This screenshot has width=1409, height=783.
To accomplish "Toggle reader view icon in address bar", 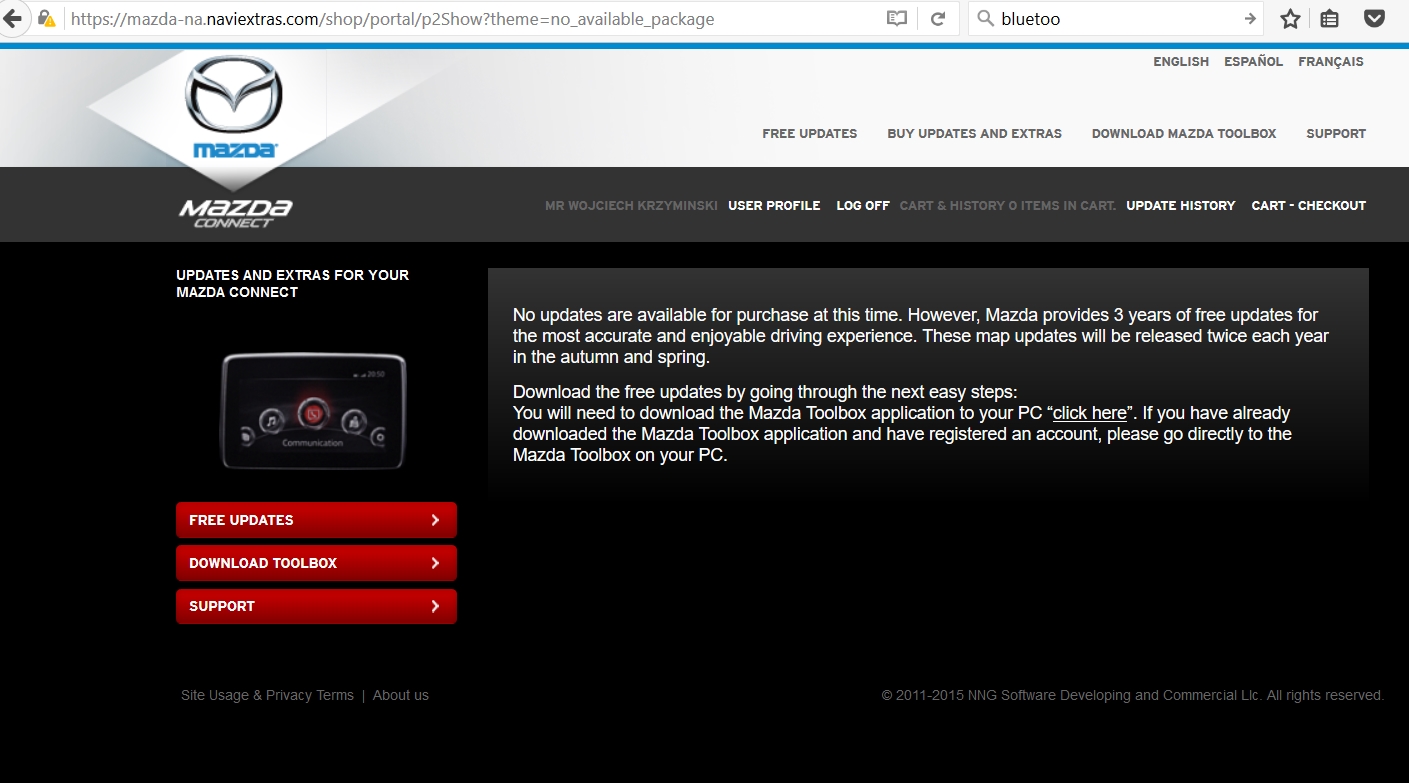I will (897, 19).
